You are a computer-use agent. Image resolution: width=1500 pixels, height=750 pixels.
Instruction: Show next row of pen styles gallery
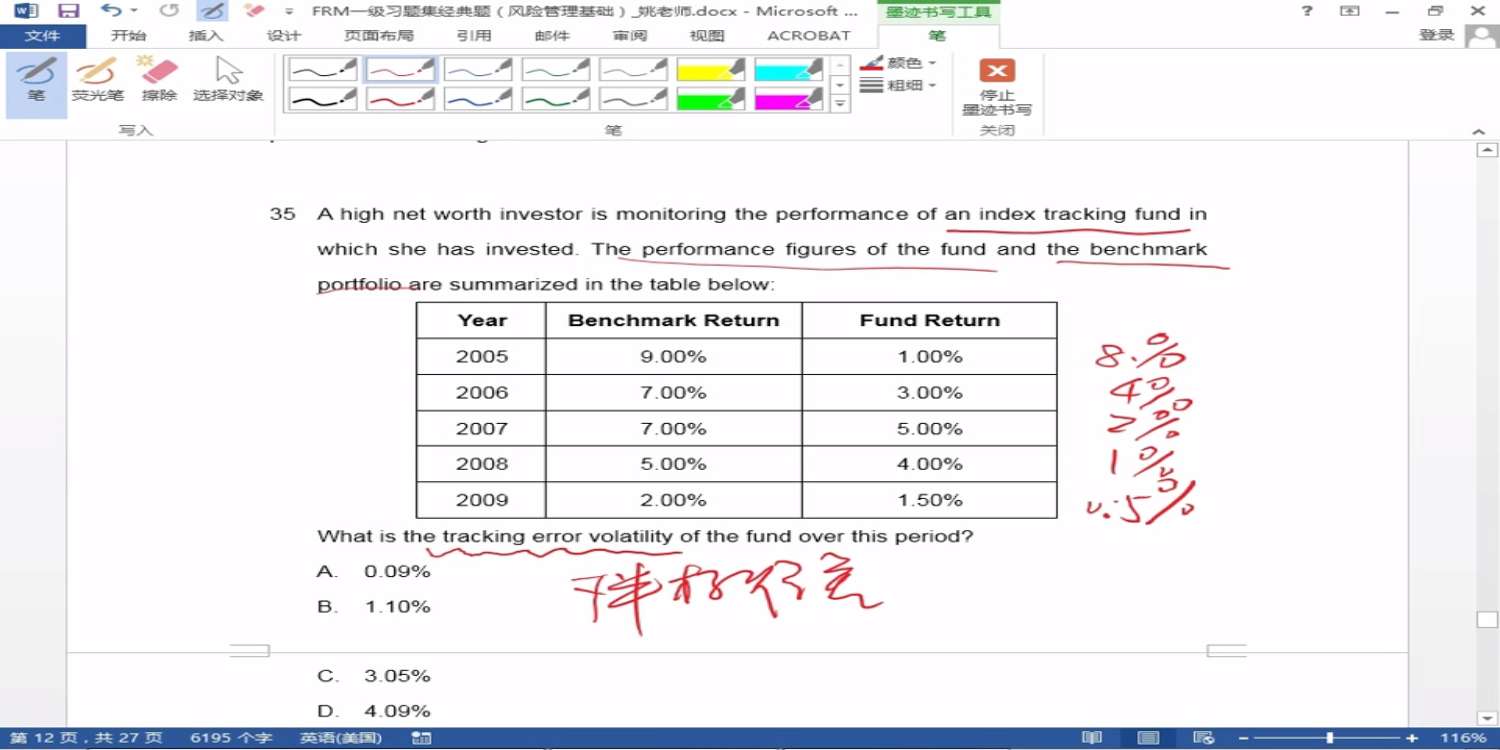841,84
